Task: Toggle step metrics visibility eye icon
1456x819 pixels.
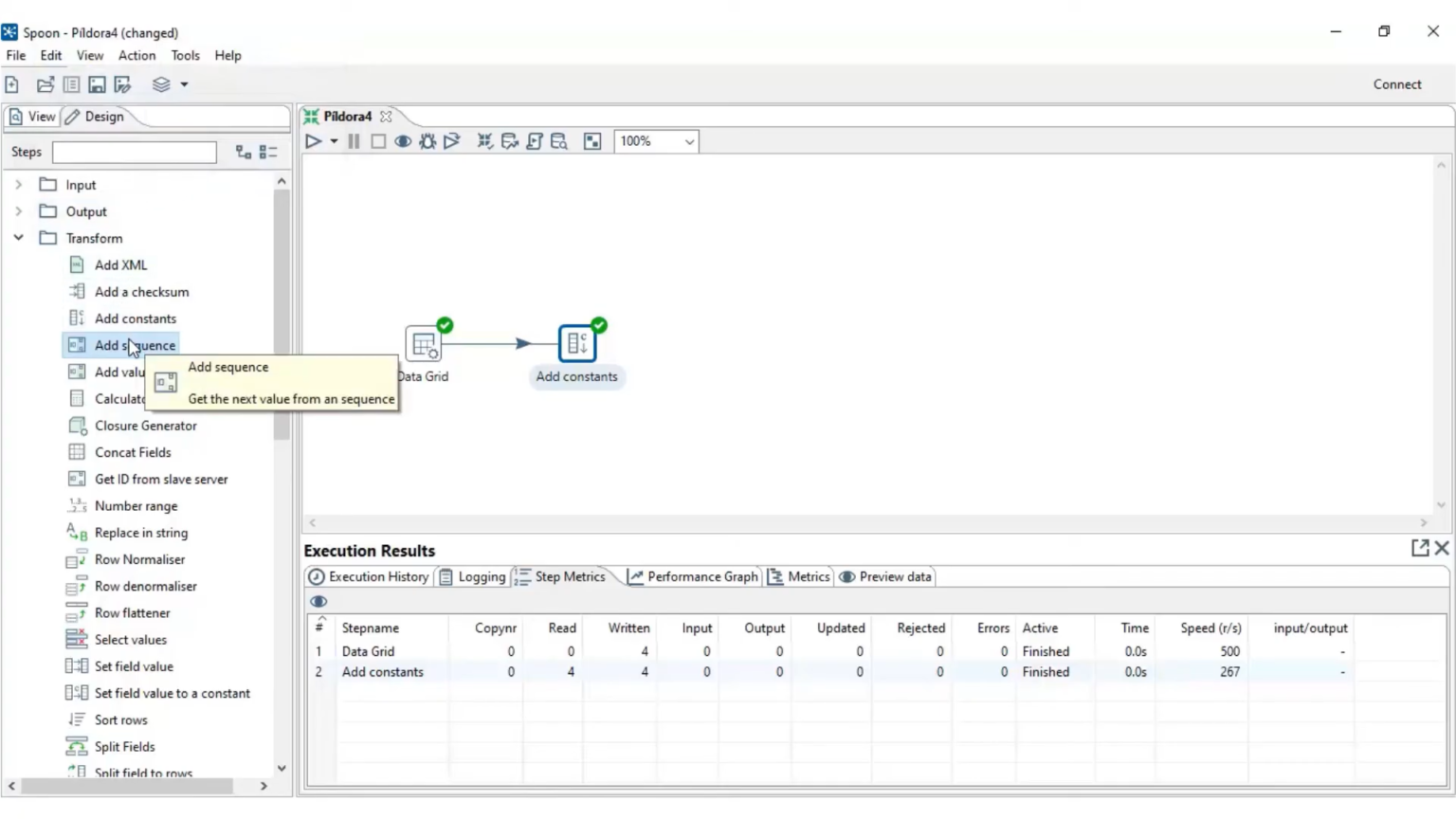Action: point(318,601)
